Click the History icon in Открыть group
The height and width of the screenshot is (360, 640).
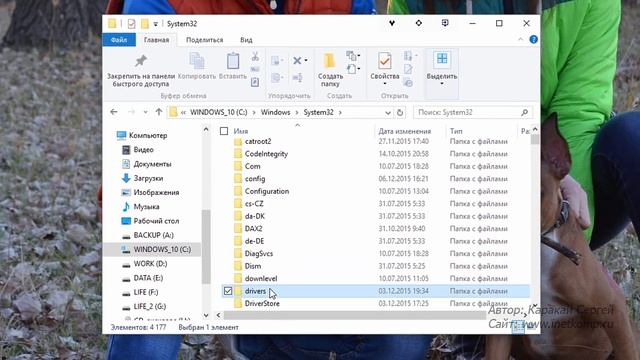pyautogui.click(x=408, y=82)
